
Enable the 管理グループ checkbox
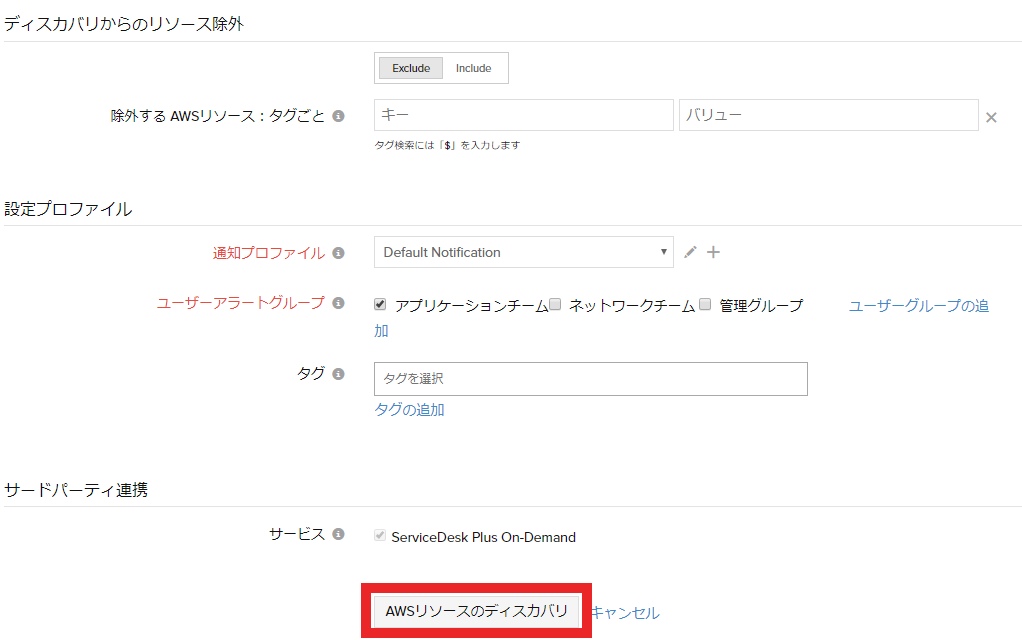[x=703, y=303]
